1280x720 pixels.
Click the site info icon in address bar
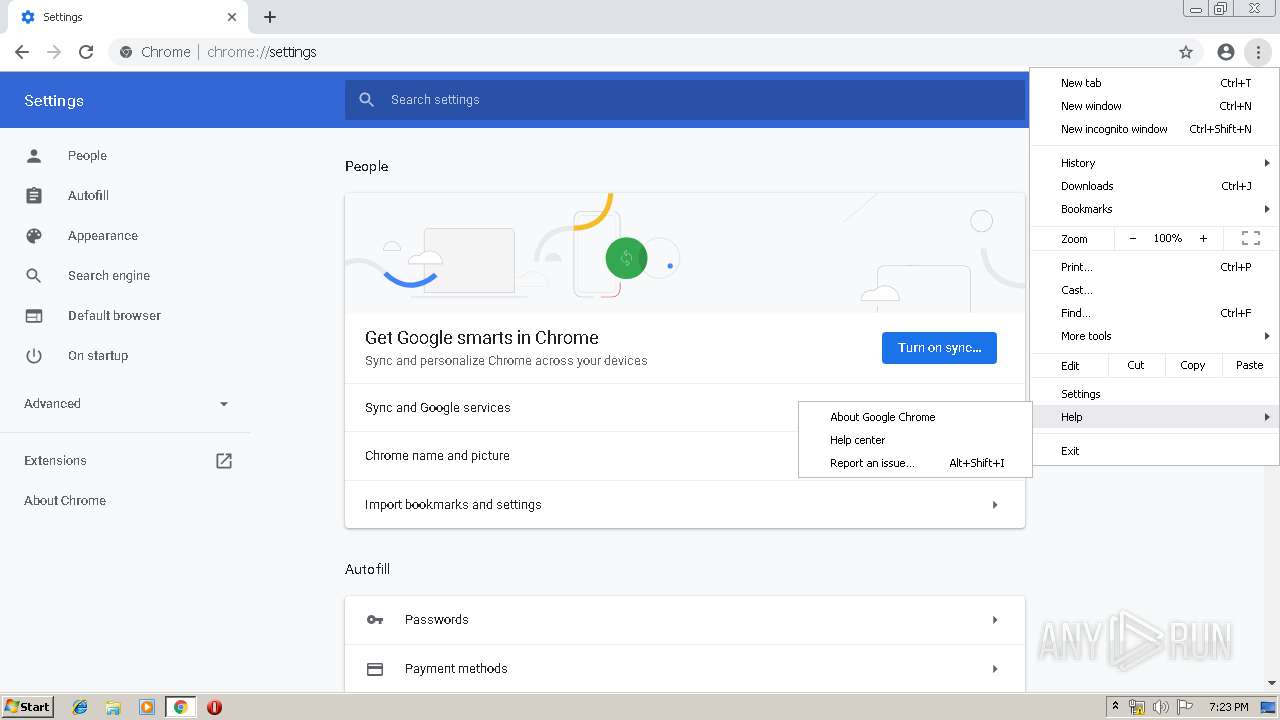point(126,52)
